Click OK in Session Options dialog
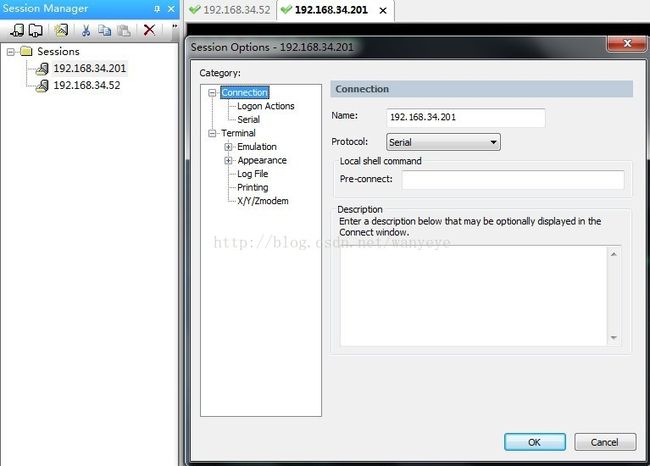The width and height of the screenshot is (650, 466). [535, 442]
